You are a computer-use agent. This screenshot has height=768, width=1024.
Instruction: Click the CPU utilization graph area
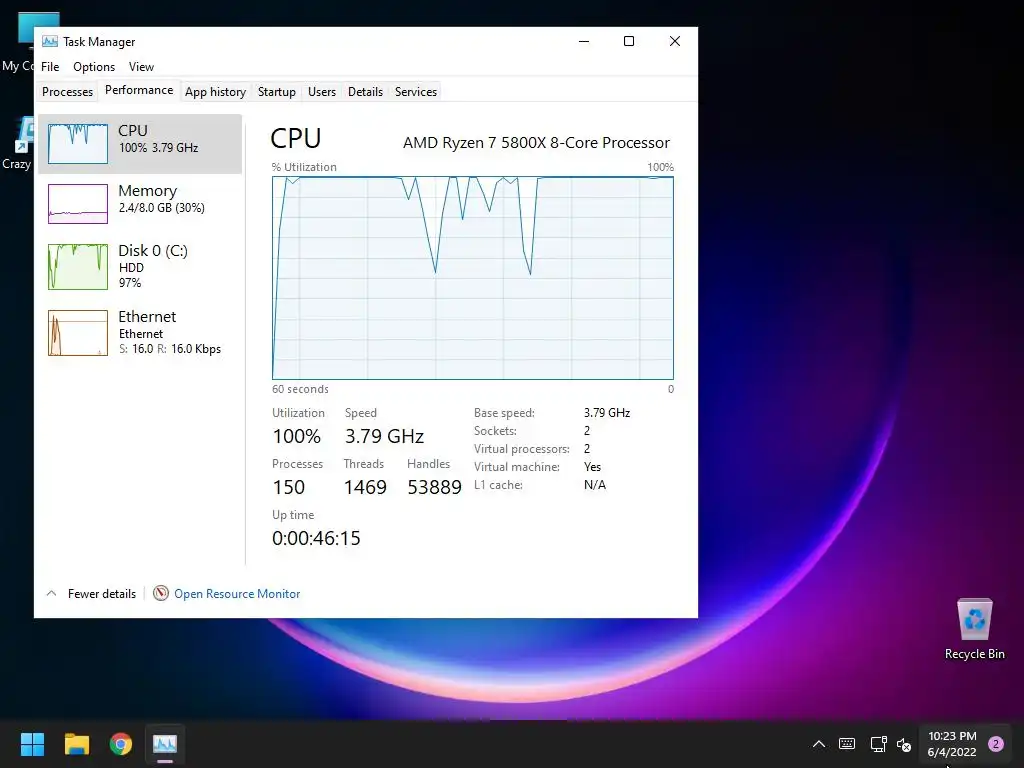pos(473,278)
